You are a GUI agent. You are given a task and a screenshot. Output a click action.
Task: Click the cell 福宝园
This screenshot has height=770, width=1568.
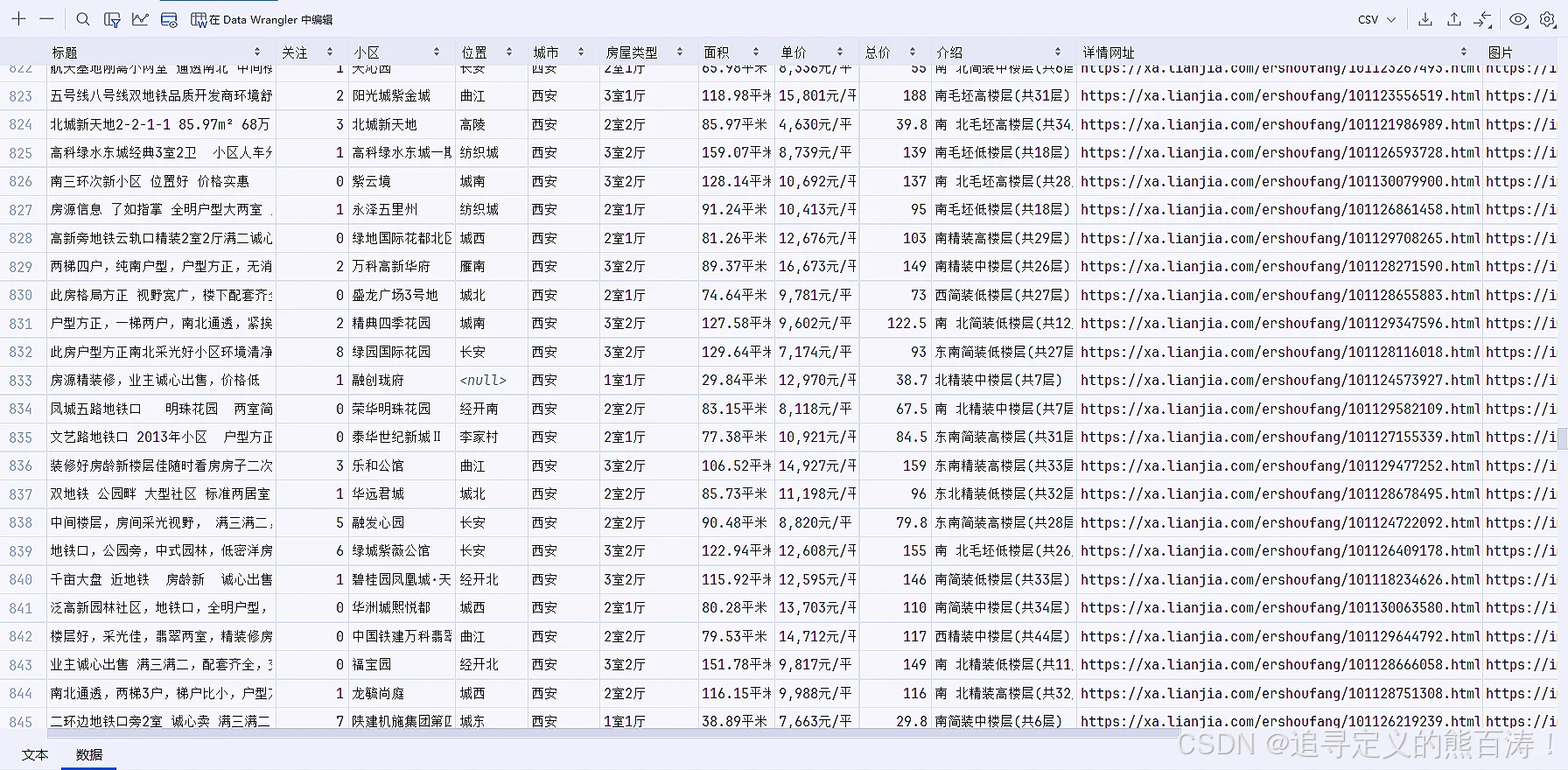402,665
